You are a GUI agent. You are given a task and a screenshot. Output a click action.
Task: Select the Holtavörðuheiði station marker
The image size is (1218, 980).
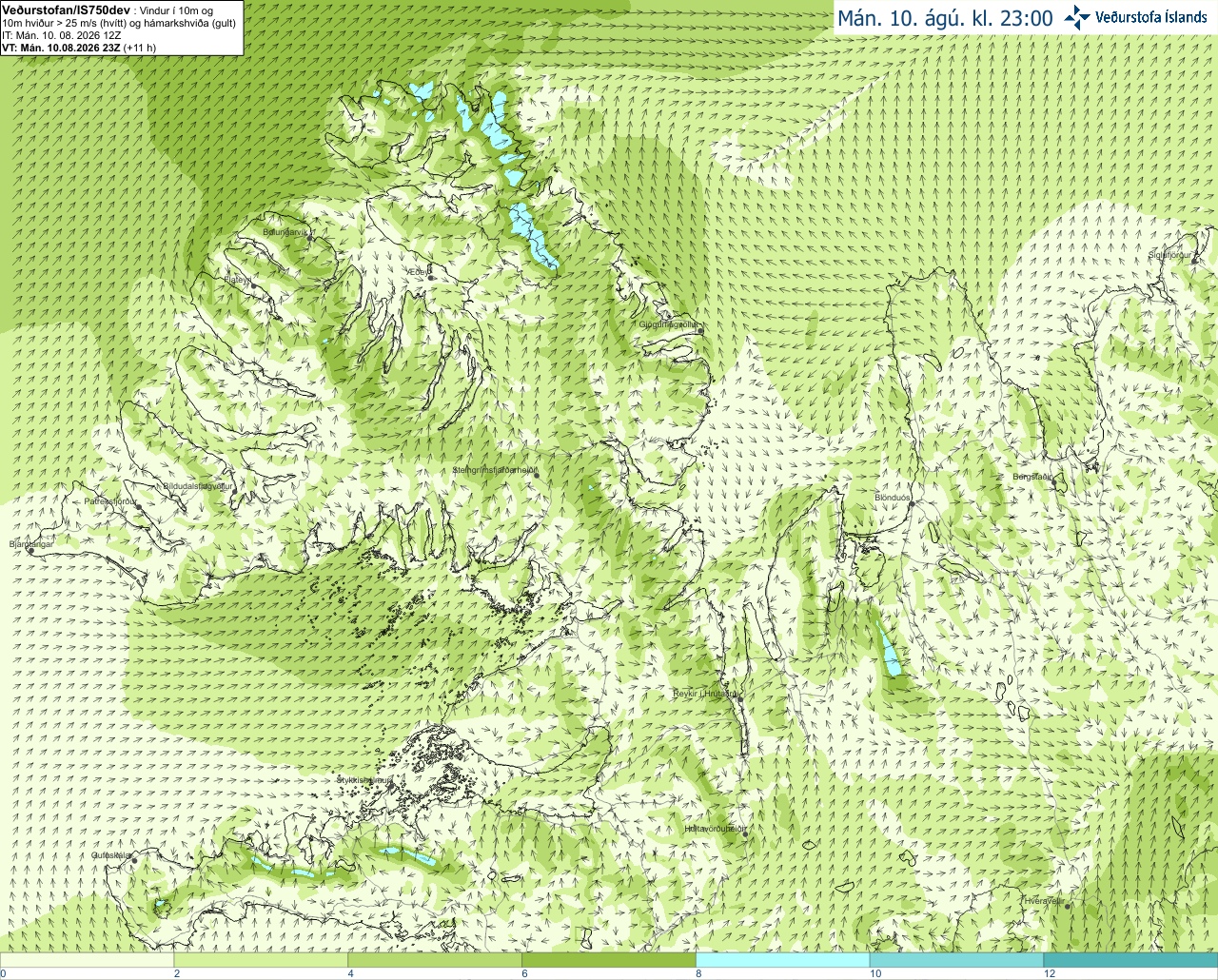click(x=745, y=834)
